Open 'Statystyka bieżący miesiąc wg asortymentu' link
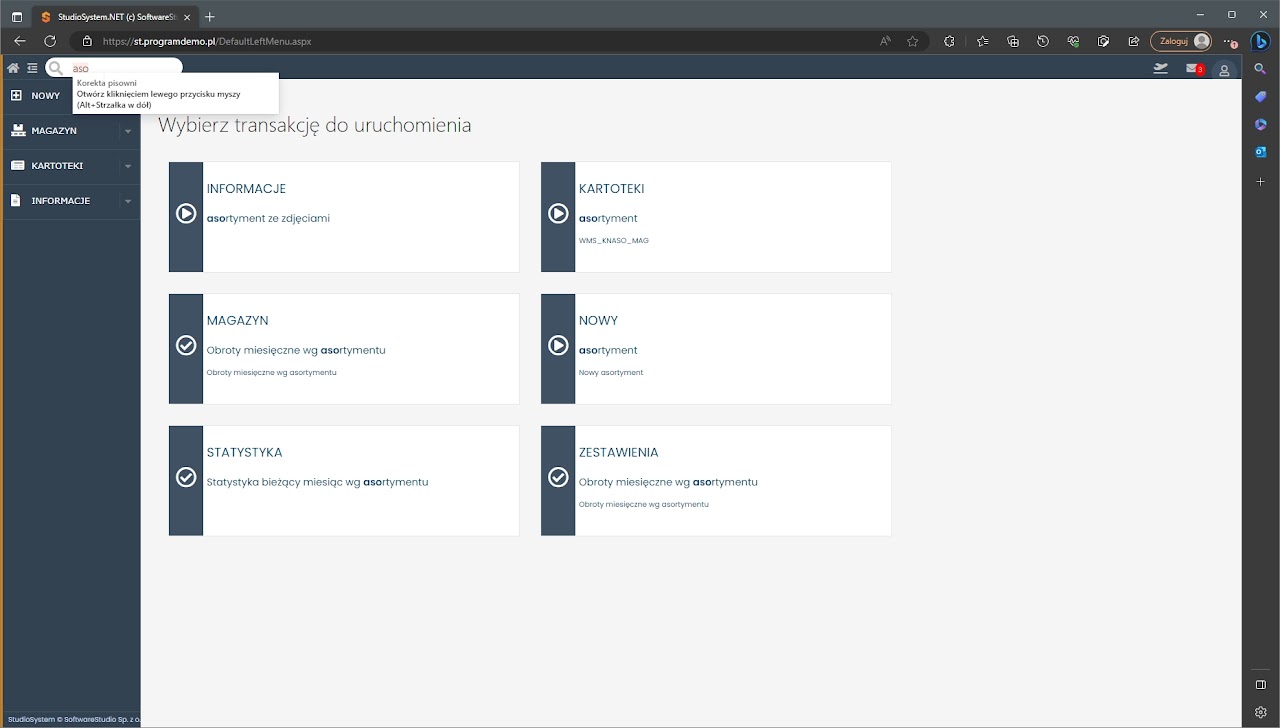Viewport: 1280px width, 728px height. click(x=317, y=482)
